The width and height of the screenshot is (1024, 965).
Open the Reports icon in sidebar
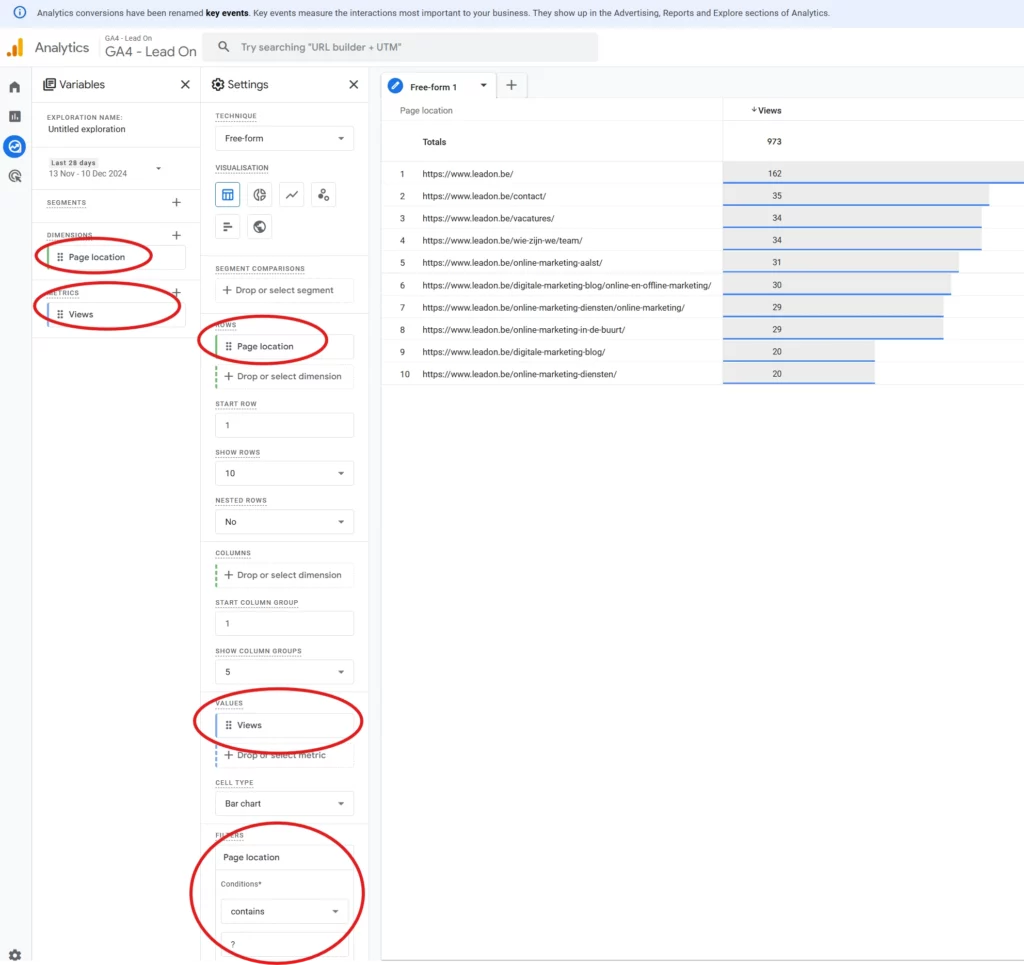tap(14, 116)
